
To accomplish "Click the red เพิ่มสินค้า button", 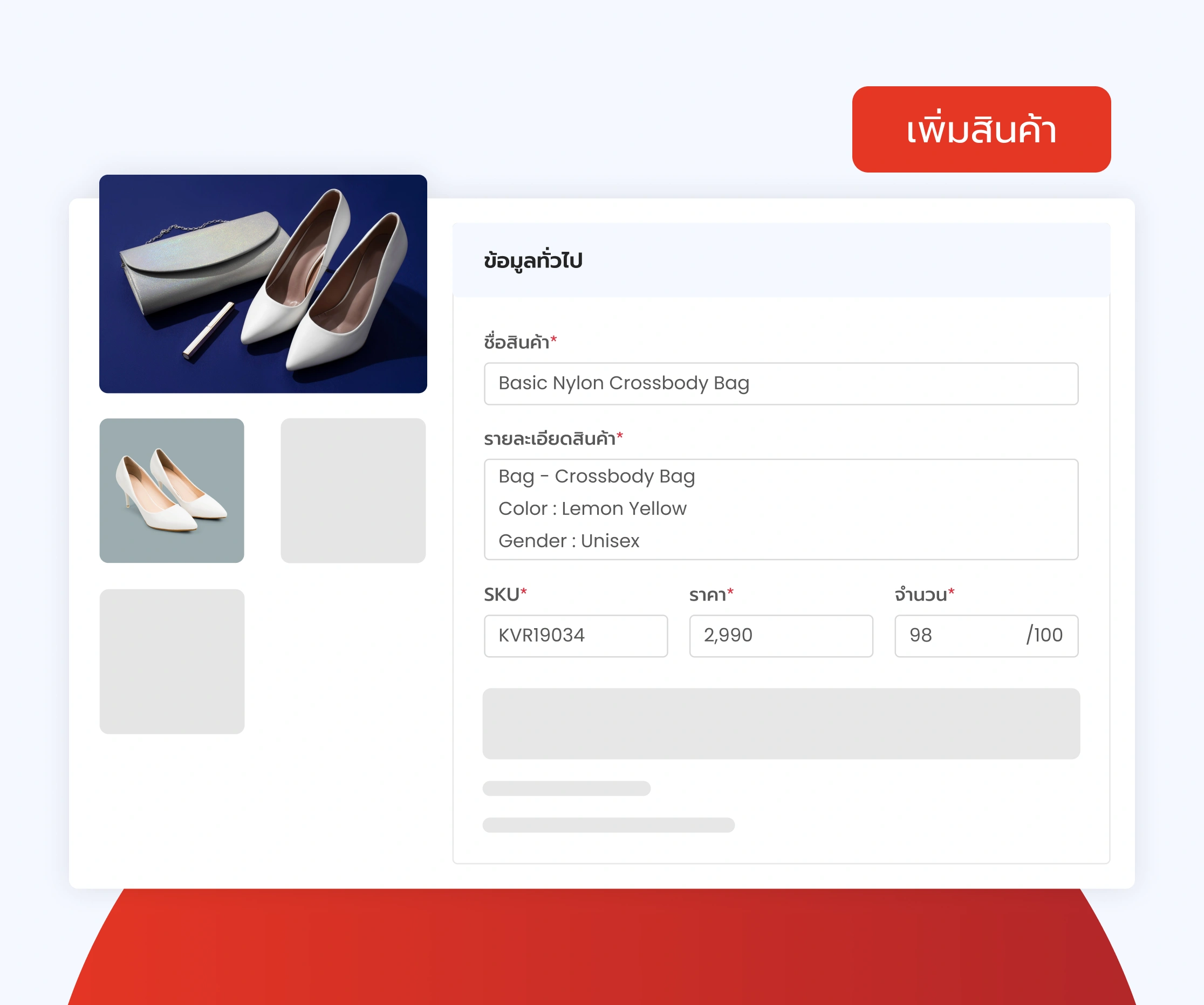I will [981, 129].
